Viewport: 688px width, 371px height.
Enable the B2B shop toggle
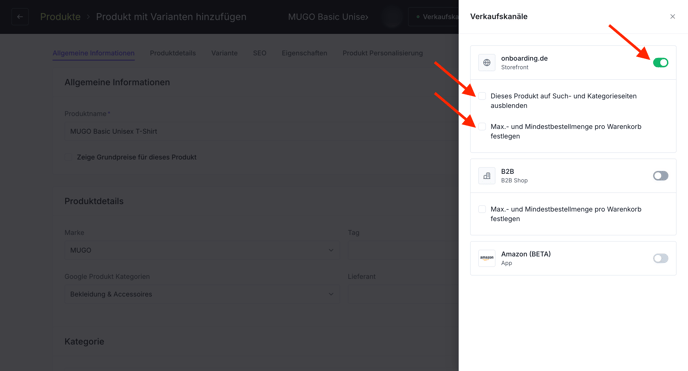click(x=660, y=176)
